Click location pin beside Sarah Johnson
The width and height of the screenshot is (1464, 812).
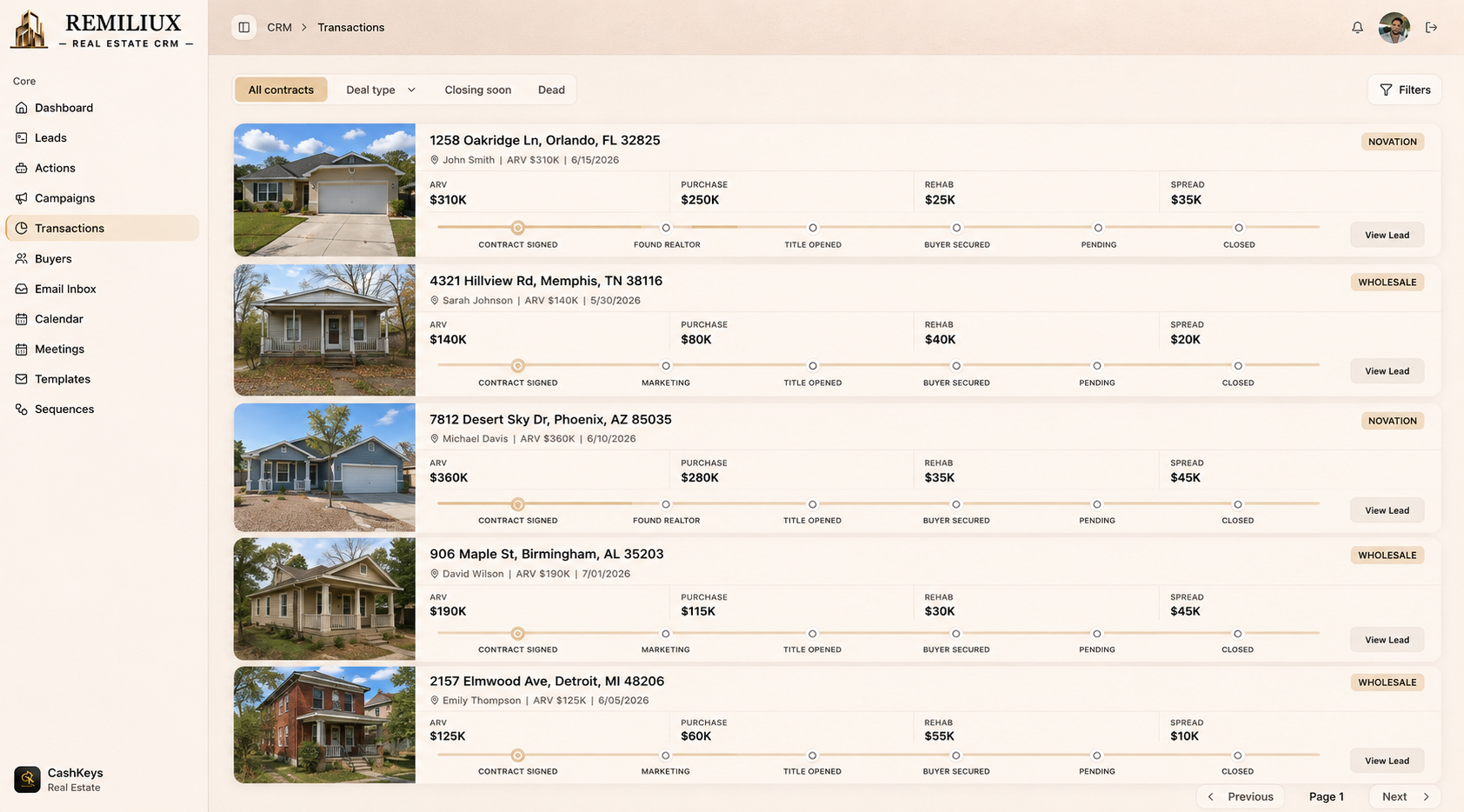(435, 300)
